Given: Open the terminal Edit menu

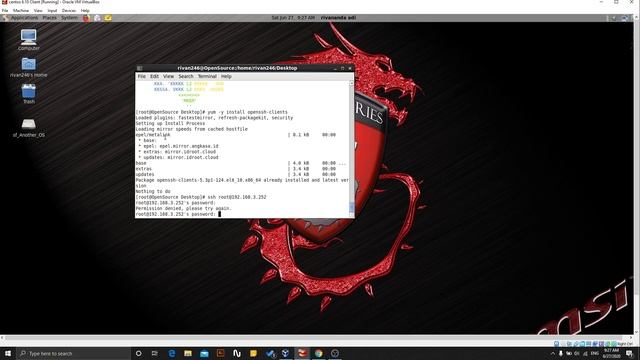Looking at the screenshot, I should (x=154, y=76).
